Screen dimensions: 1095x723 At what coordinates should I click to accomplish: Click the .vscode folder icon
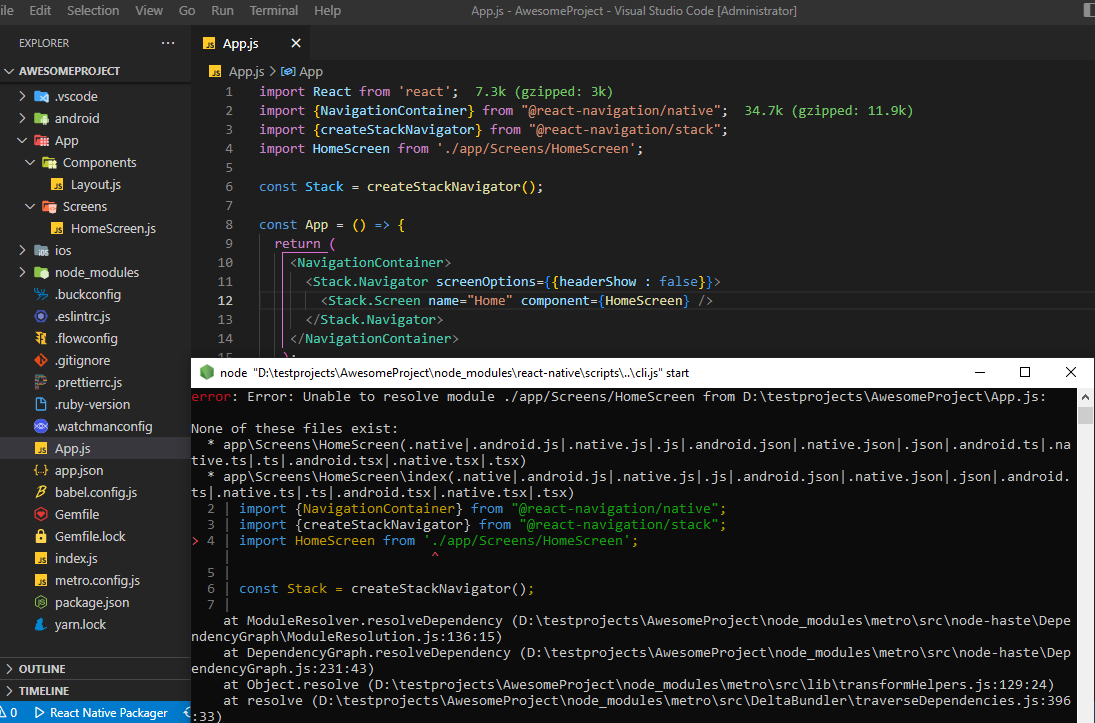point(41,96)
